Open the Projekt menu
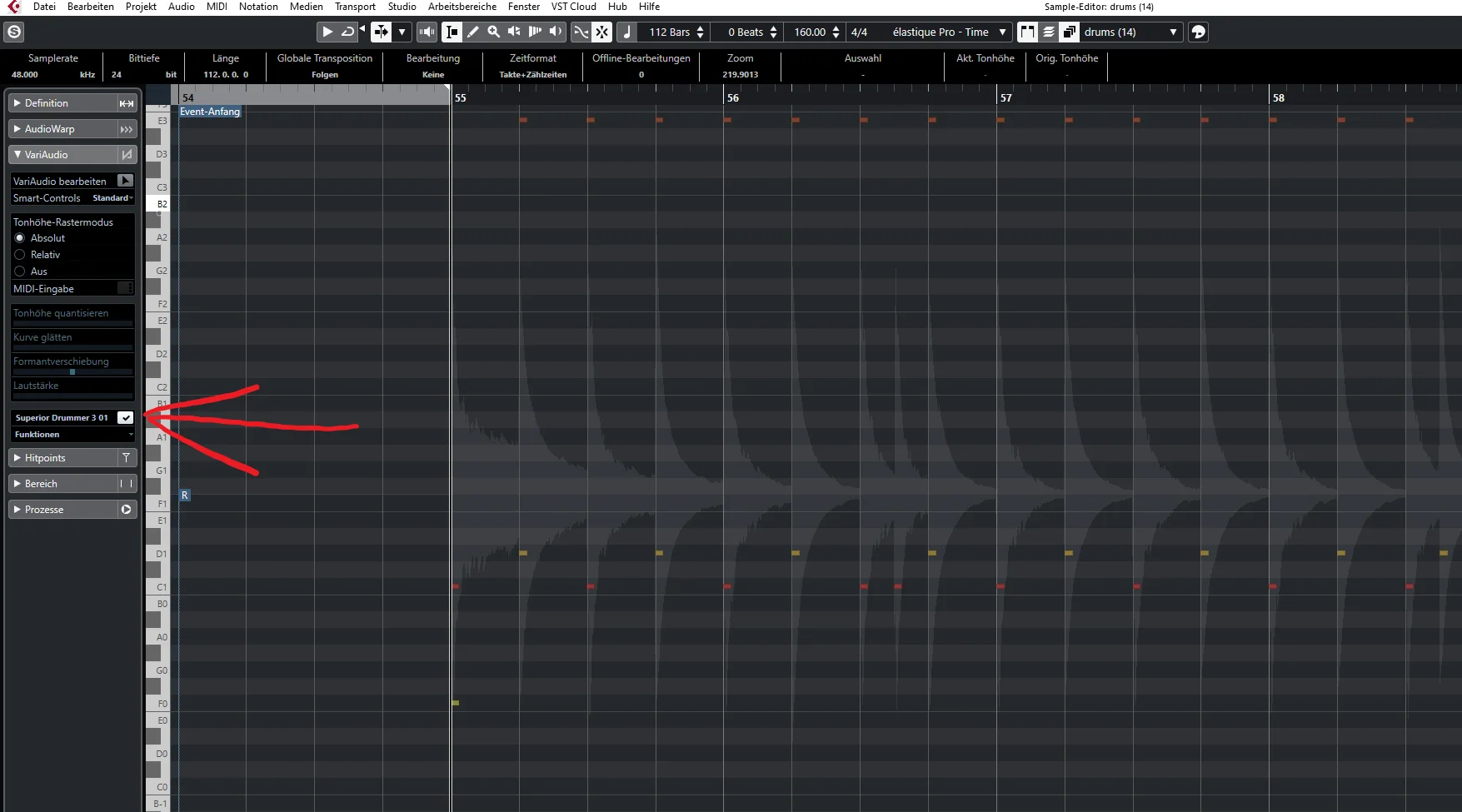1462x812 pixels. 141,7
